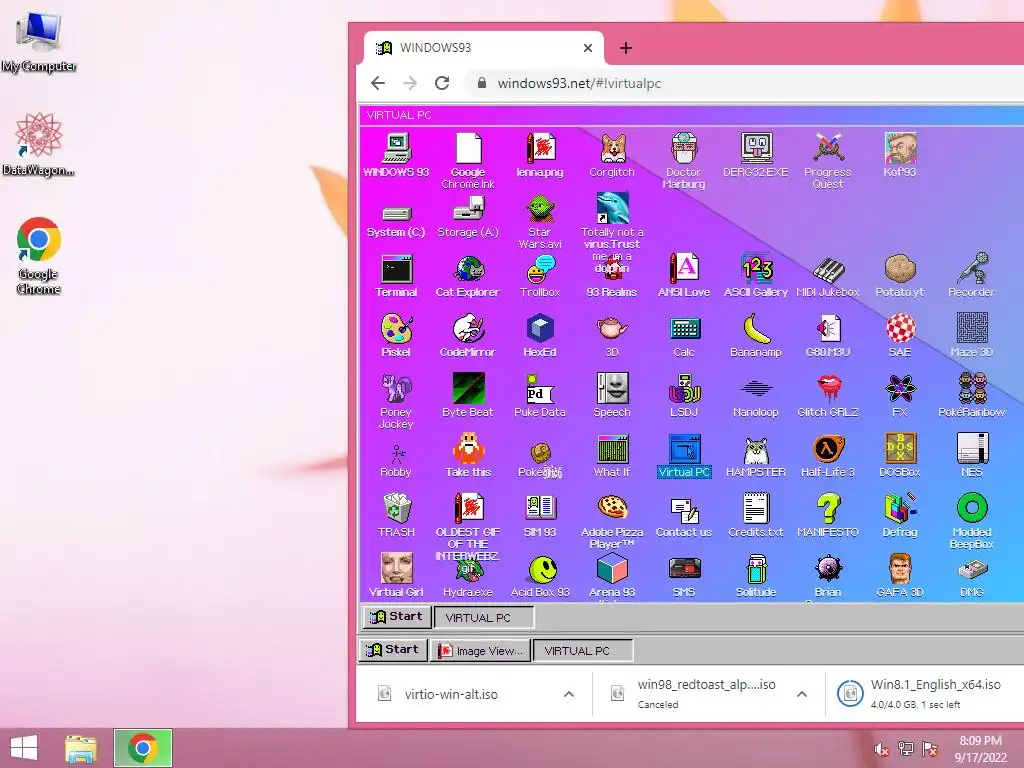This screenshot has width=1024, height=768.
Task: Open the Trollbox chat icon
Action: pos(540,276)
